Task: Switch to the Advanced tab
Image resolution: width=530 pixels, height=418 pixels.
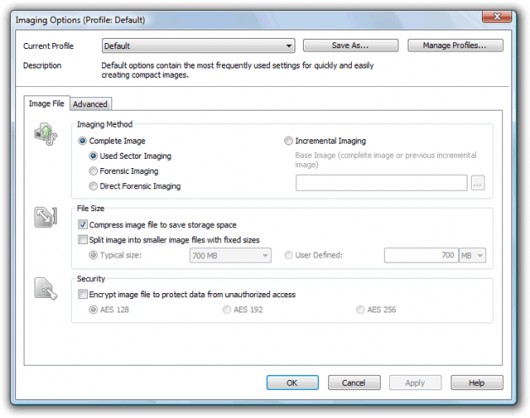Action: click(x=90, y=104)
